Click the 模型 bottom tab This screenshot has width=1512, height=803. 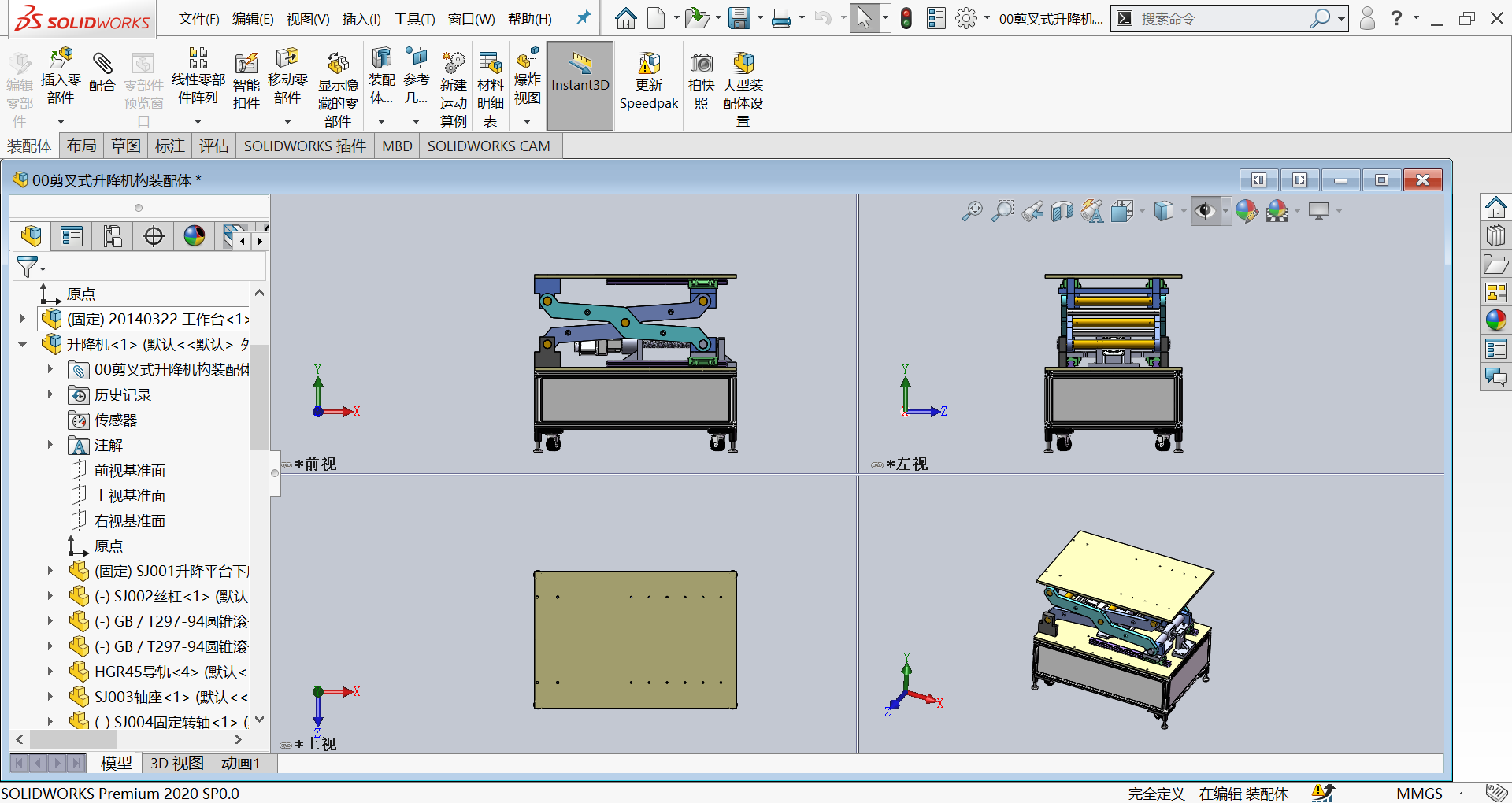coord(117,763)
